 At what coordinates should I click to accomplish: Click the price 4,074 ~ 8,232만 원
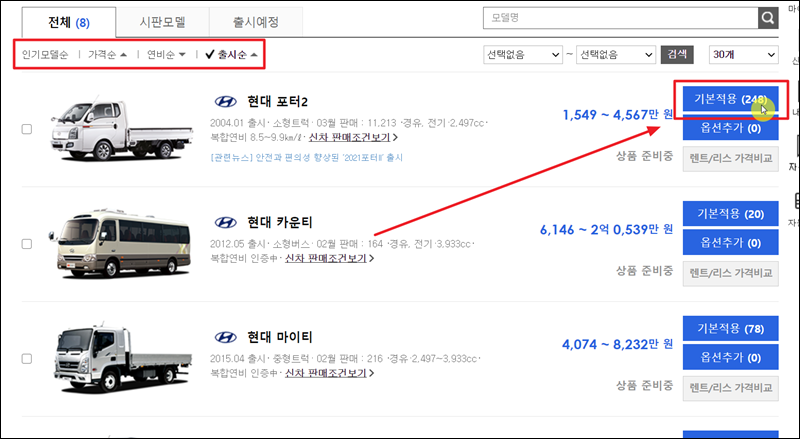(618, 345)
